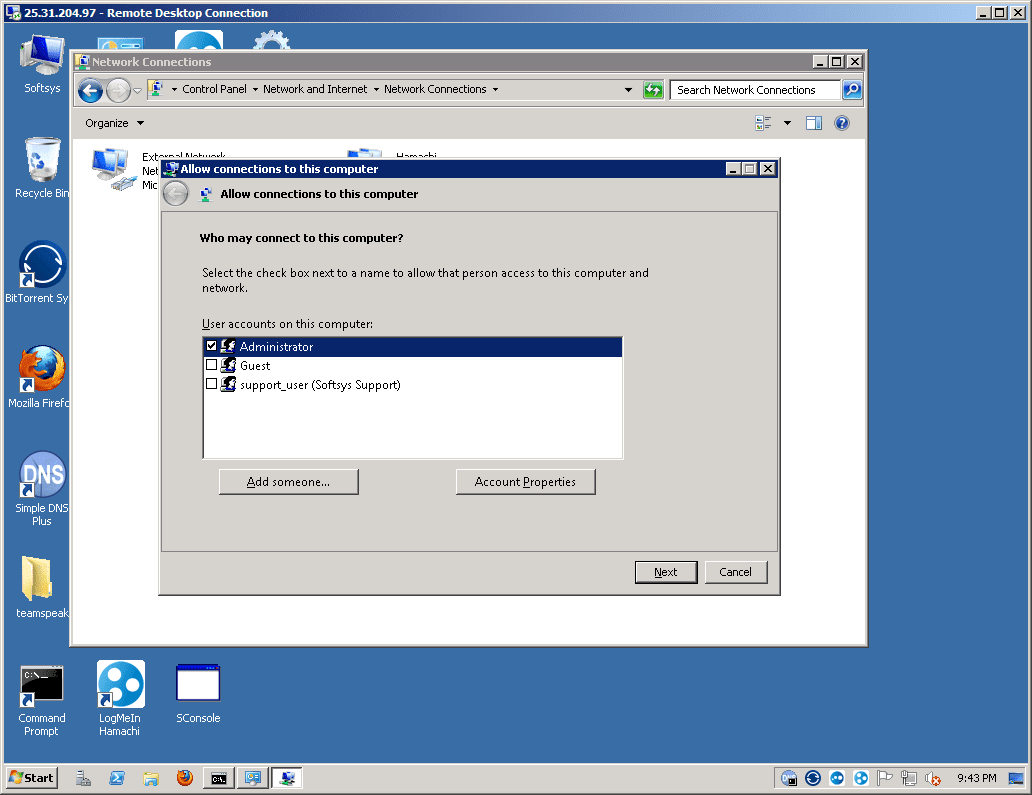Image resolution: width=1032 pixels, height=795 pixels.
Task: Click Control Panel breadcrumb in address bar
Action: (x=214, y=89)
